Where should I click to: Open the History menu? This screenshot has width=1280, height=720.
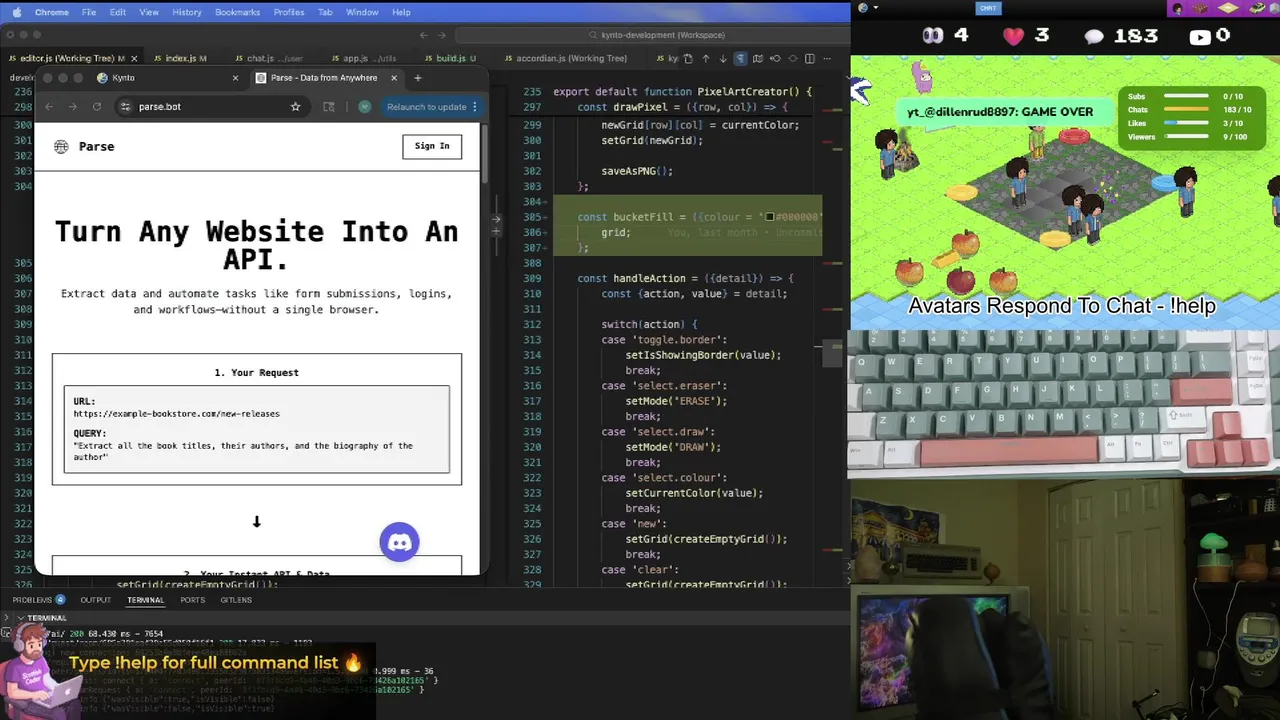click(x=187, y=12)
